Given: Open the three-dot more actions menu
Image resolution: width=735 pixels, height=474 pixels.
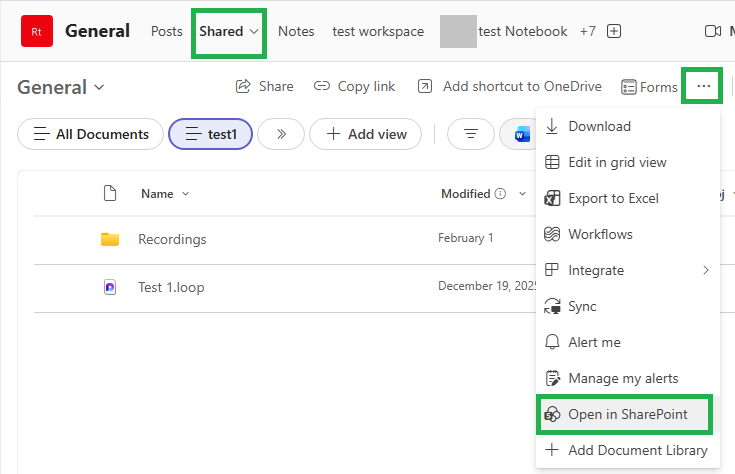Looking at the screenshot, I should click(704, 86).
